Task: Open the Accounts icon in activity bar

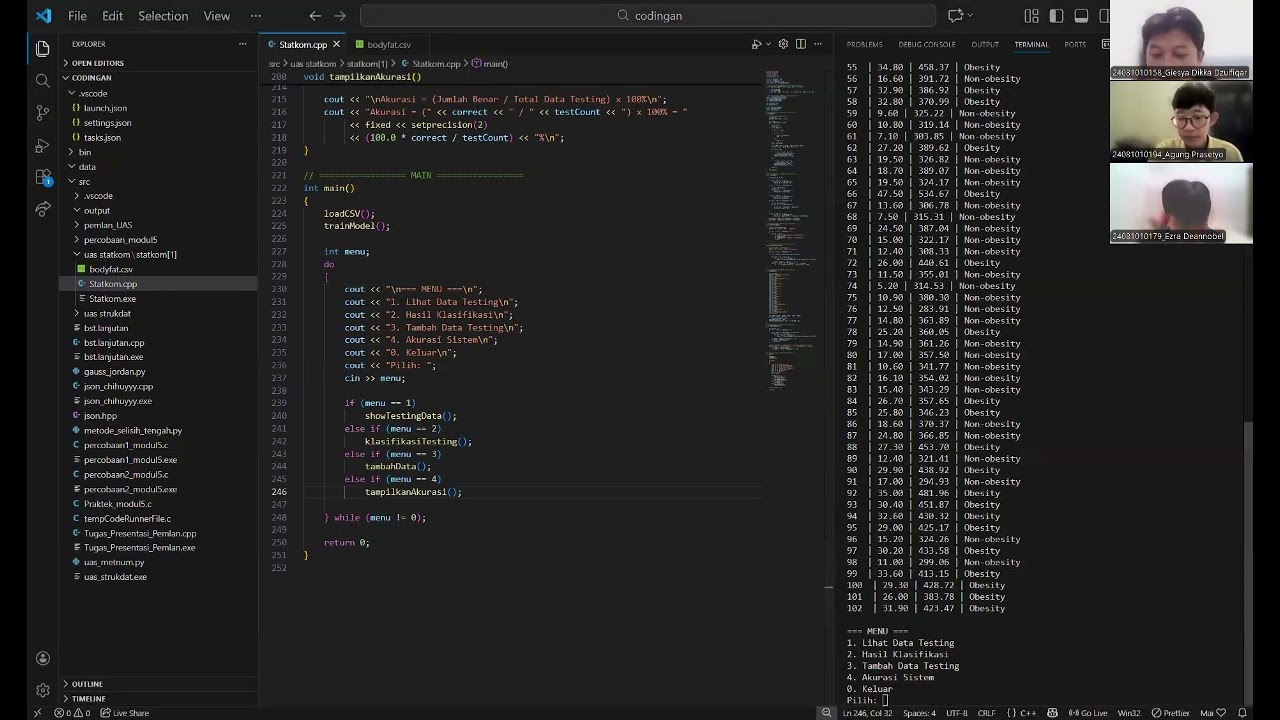Action: point(42,658)
